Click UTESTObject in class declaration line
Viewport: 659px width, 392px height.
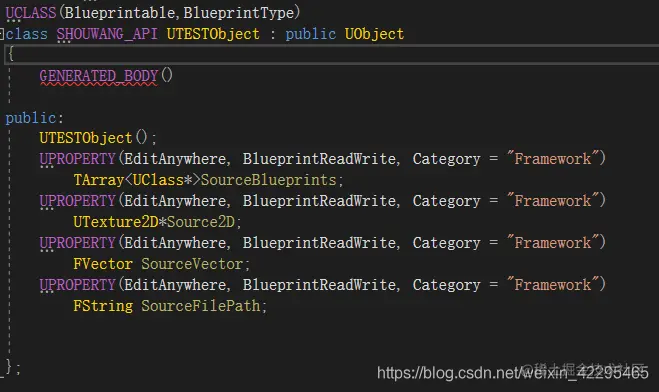213,34
